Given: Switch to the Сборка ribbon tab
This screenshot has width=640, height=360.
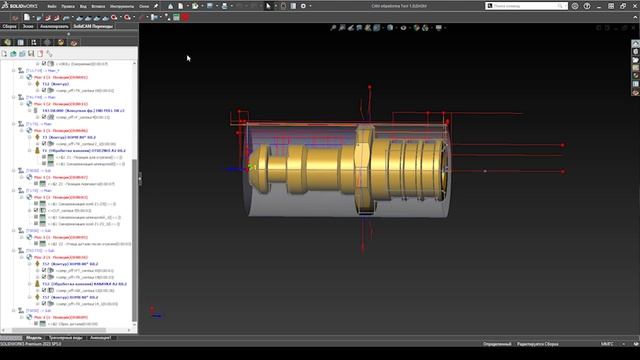Looking at the screenshot, I should [x=9, y=26].
